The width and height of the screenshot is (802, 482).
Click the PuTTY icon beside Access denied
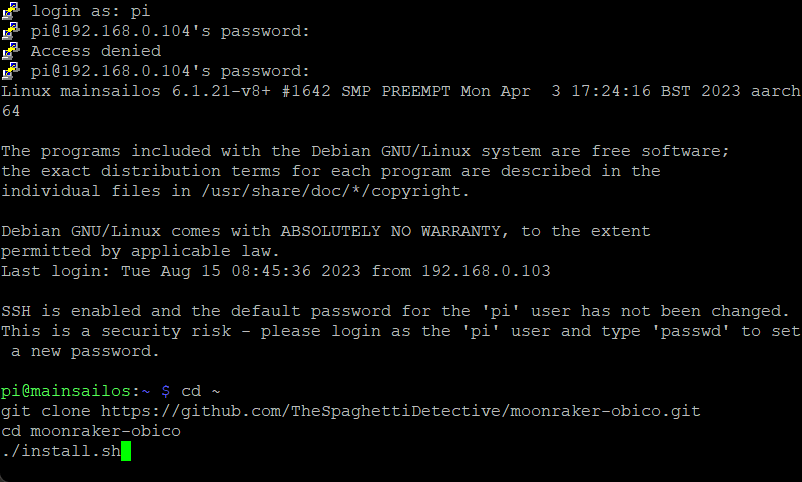tap(11, 51)
